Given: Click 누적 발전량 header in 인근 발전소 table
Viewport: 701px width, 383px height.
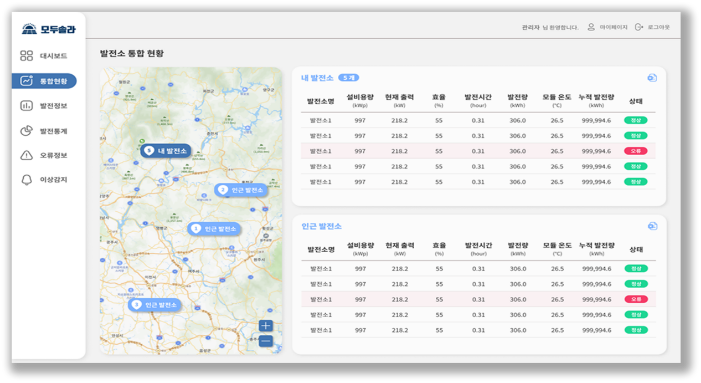Looking at the screenshot, I should (597, 249).
